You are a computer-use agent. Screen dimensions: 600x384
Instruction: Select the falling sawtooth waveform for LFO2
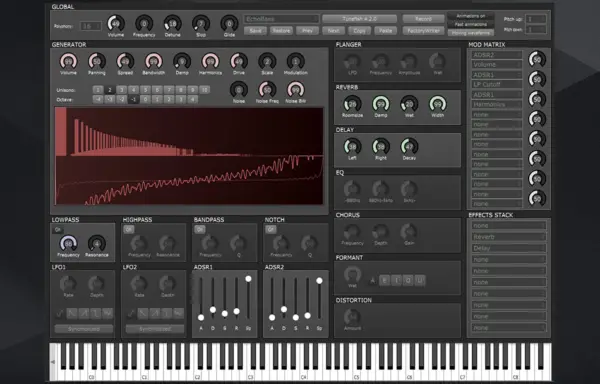(x=143, y=314)
